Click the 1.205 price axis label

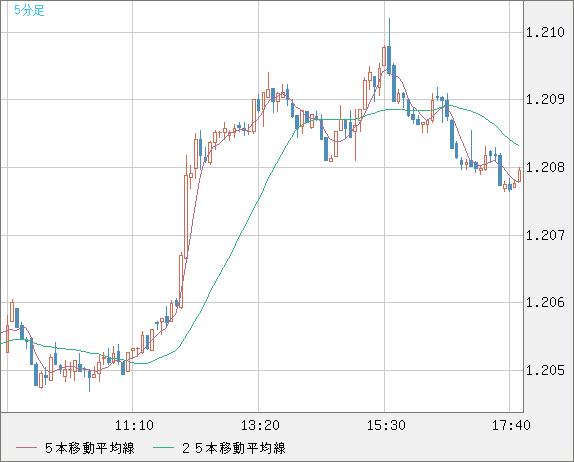pos(545,370)
